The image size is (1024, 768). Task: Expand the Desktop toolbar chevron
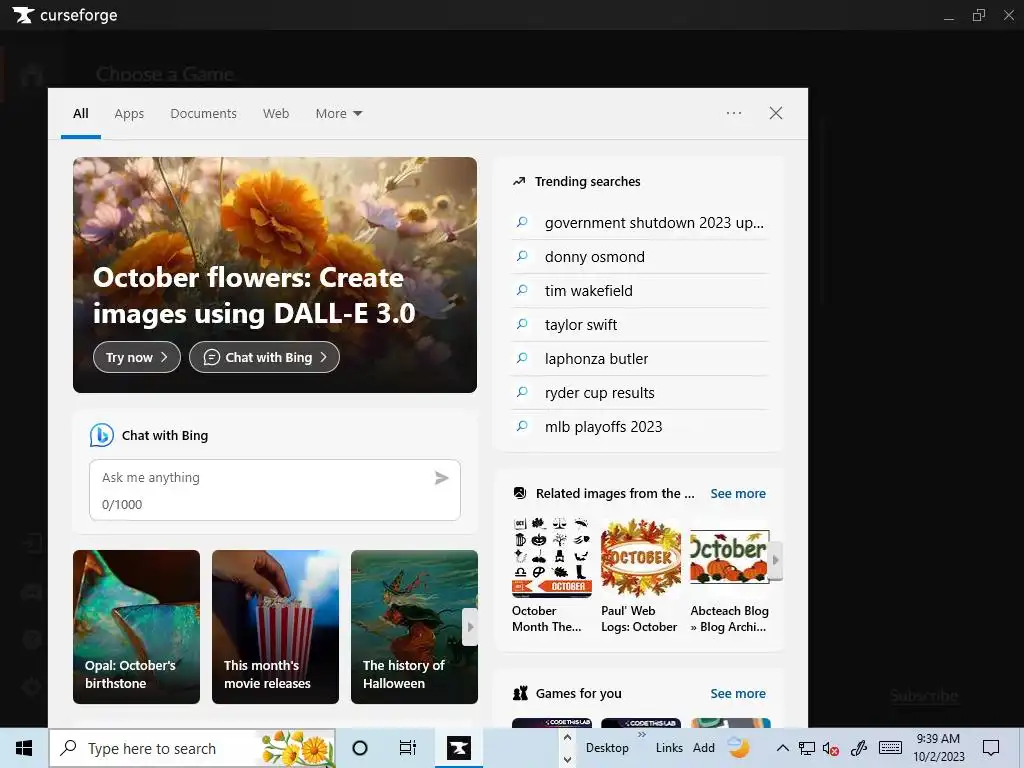[642, 735]
